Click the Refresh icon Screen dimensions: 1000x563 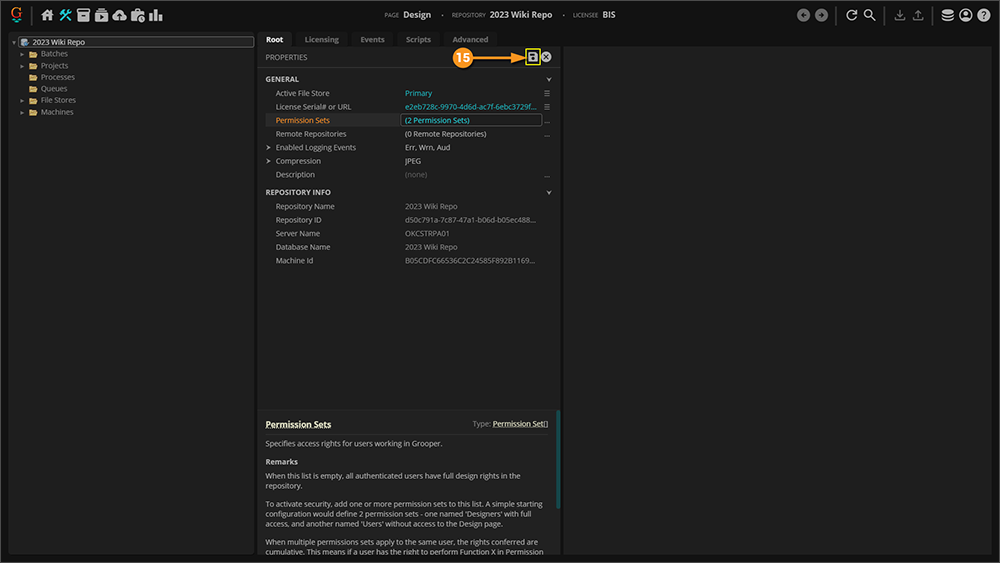pyautogui.click(x=851, y=15)
